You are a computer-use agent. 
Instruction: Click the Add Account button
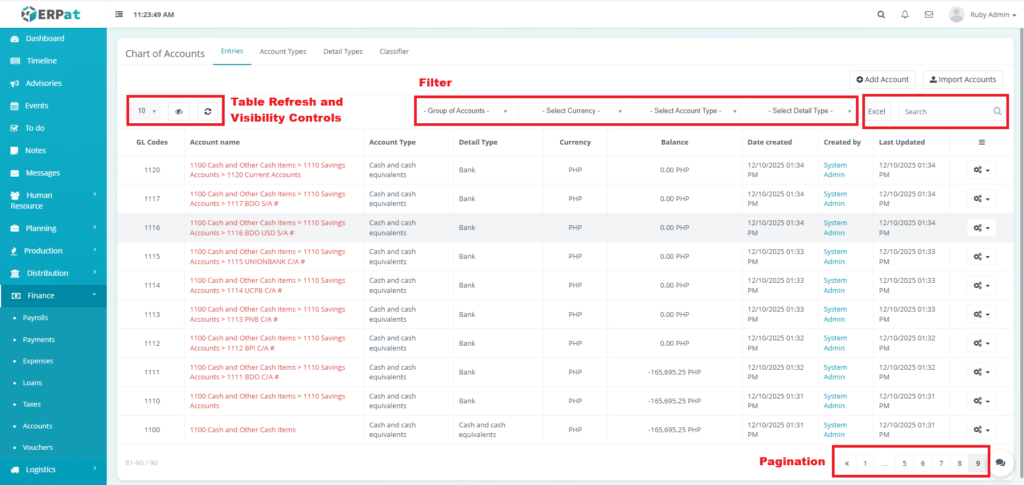pyautogui.click(x=882, y=79)
